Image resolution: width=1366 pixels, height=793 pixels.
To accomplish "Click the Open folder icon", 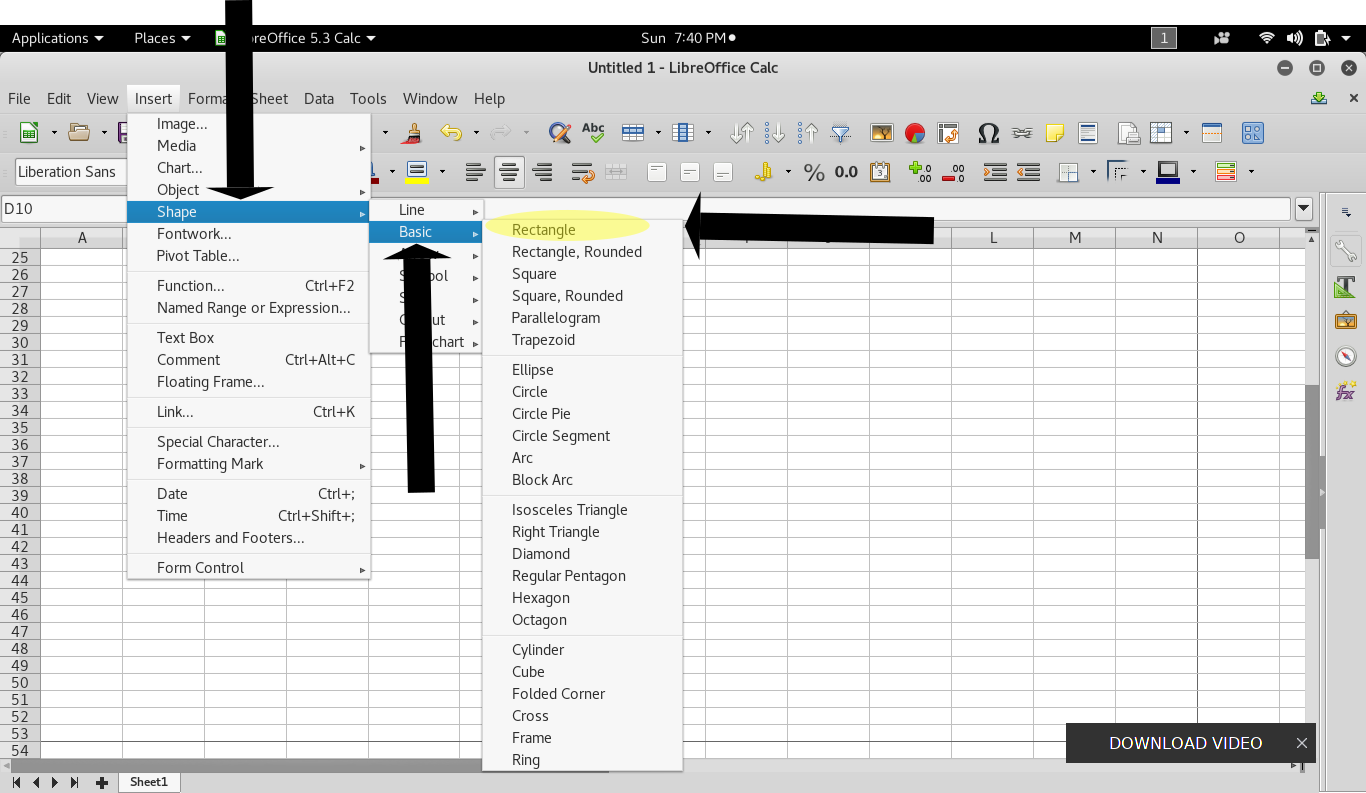I will [x=78, y=132].
